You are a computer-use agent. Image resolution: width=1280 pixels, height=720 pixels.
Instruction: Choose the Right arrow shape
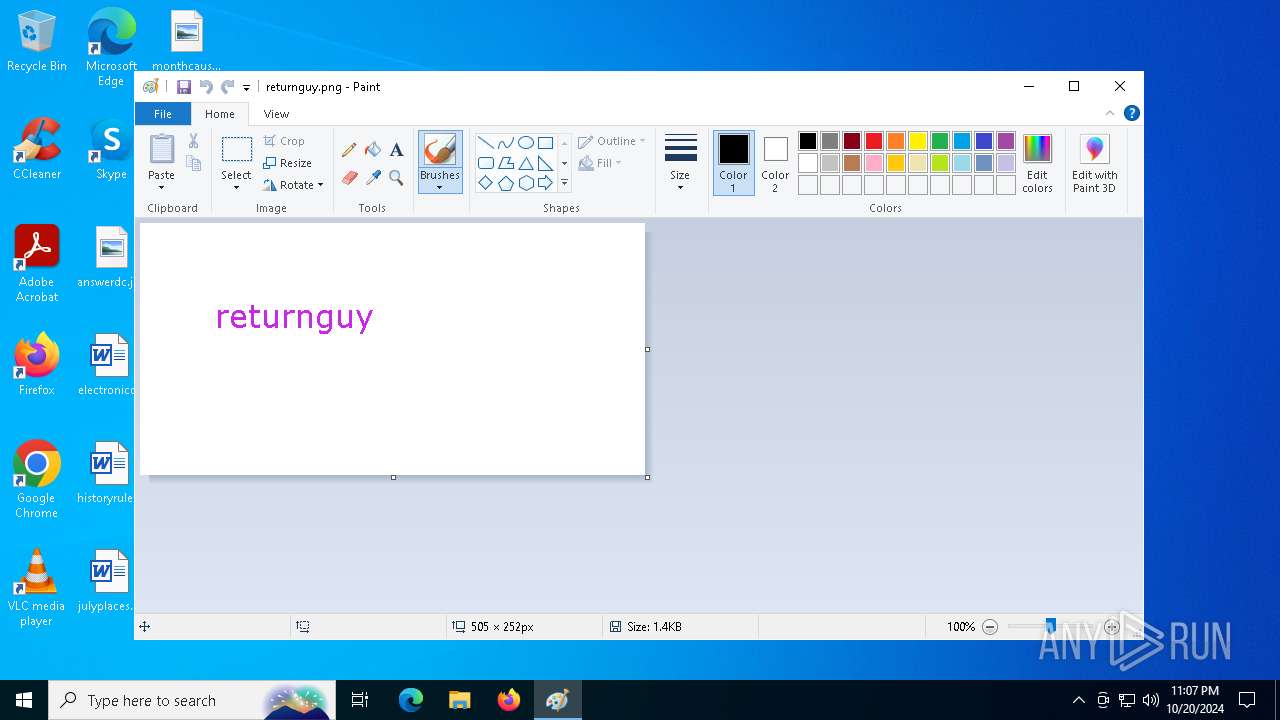coord(545,183)
